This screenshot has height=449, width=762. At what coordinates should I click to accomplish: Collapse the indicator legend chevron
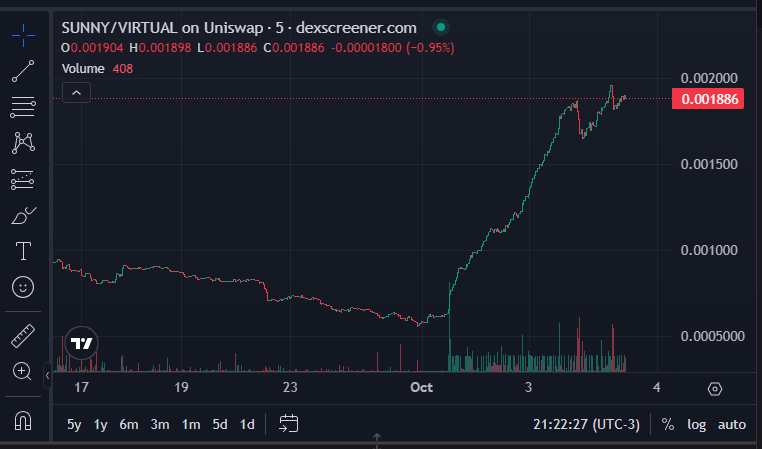[76, 92]
